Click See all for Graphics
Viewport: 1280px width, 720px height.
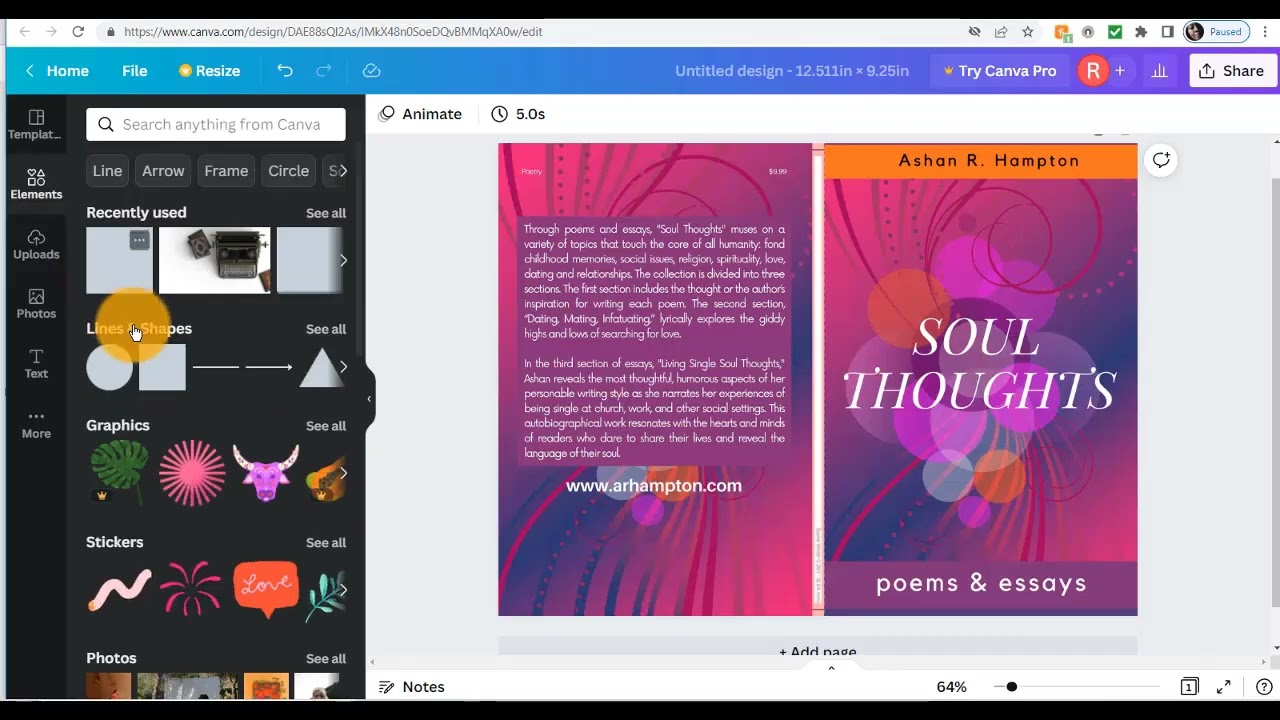click(x=326, y=426)
